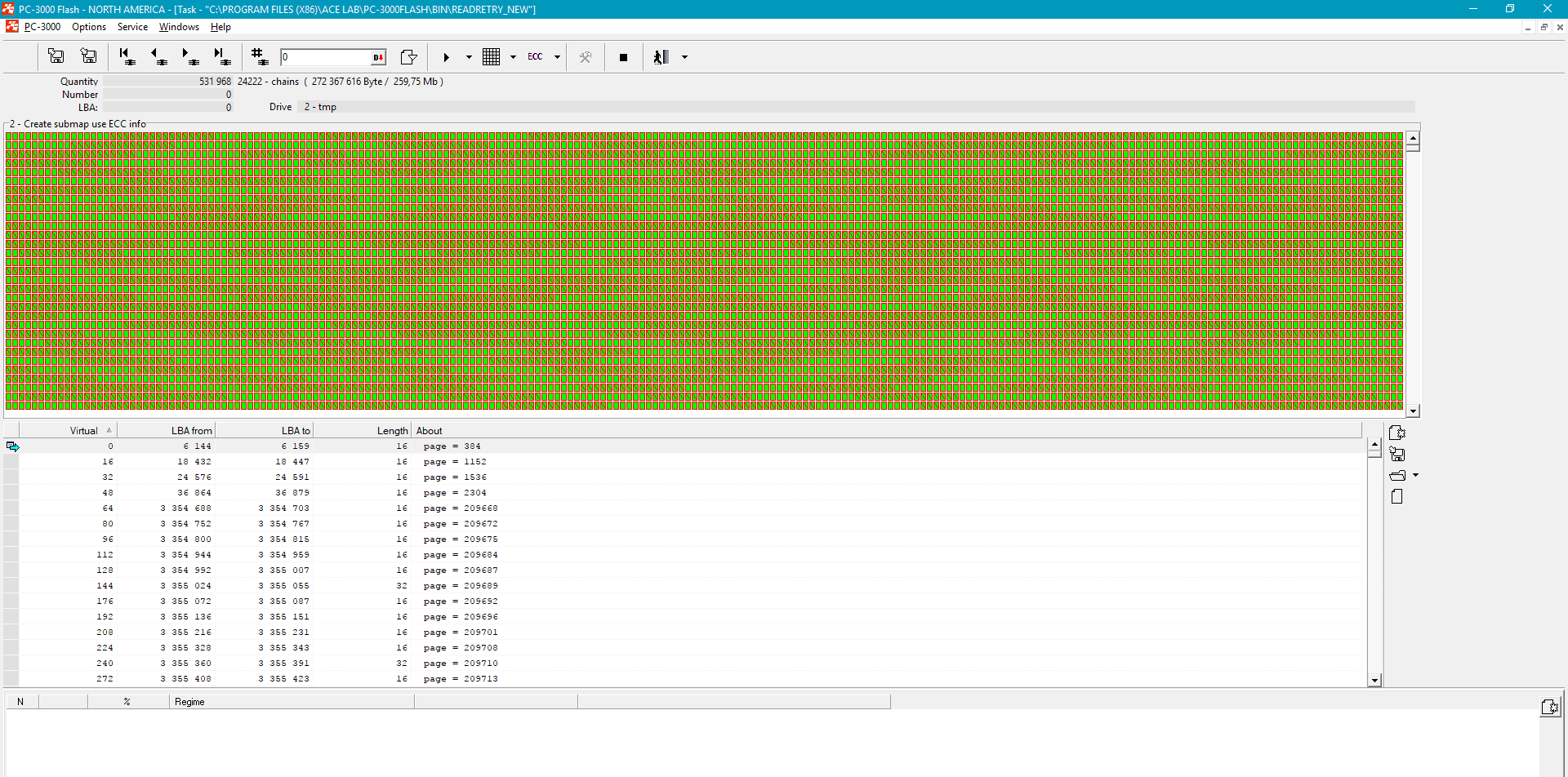Expand the grid view dropdown arrow
1568x777 pixels.
pos(513,57)
